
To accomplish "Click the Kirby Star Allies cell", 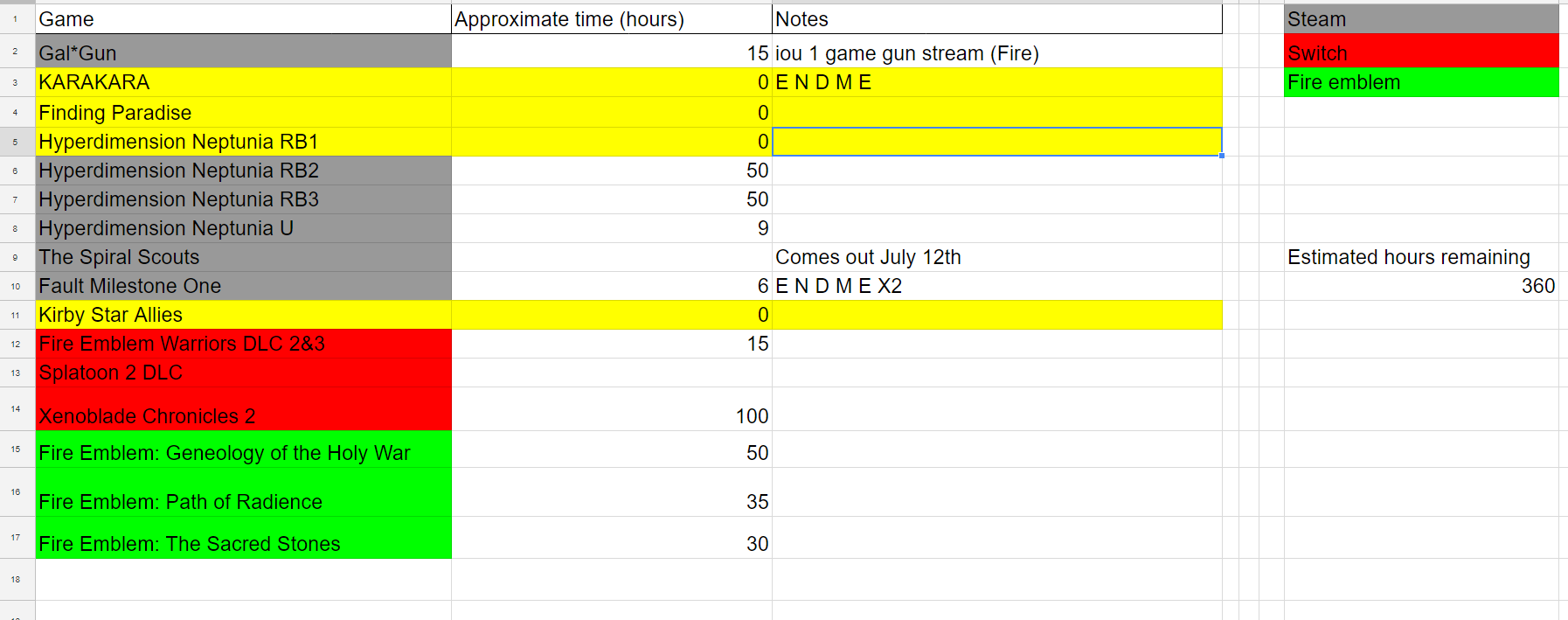I will [244, 315].
